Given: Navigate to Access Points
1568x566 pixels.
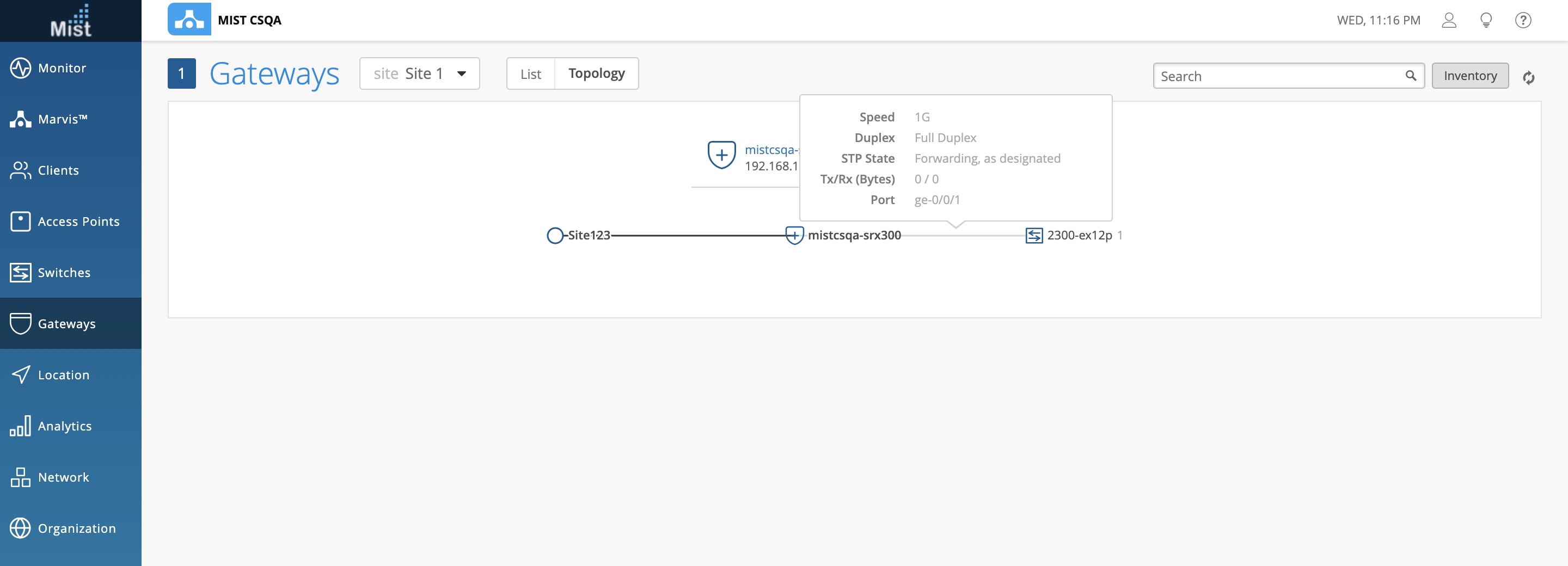Looking at the screenshot, I should tap(78, 222).
